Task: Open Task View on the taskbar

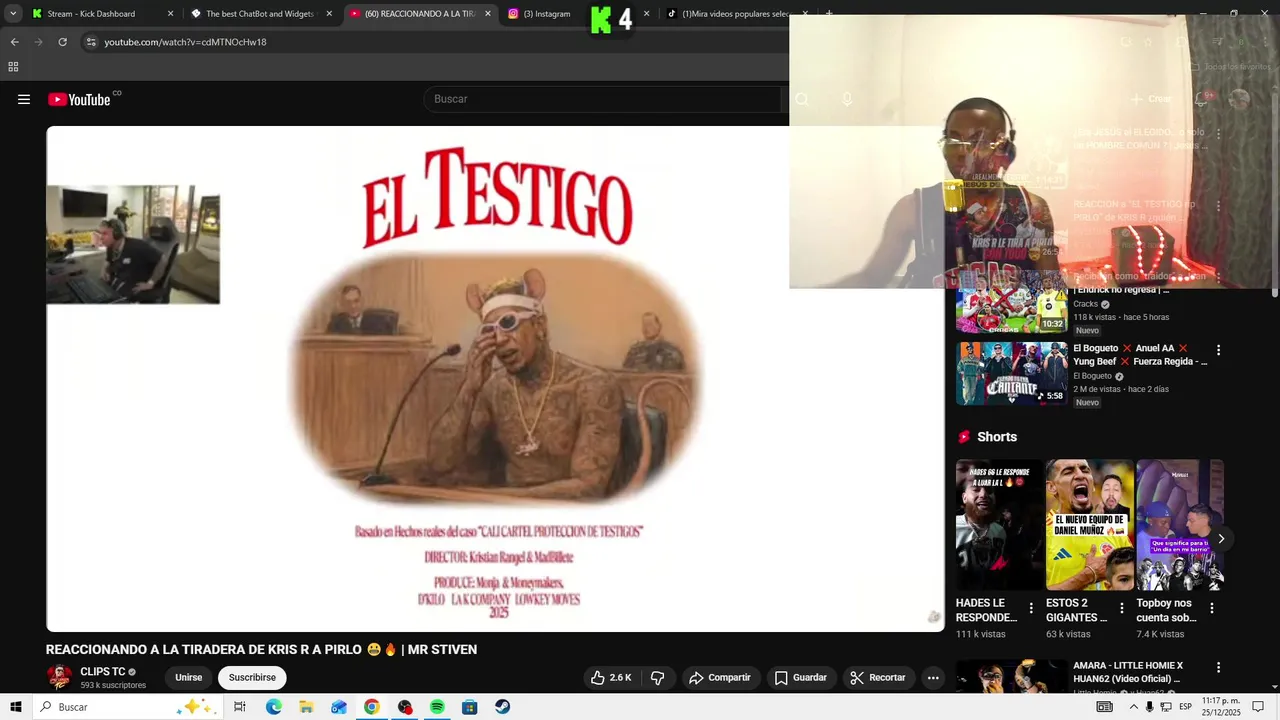Action: (240, 707)
